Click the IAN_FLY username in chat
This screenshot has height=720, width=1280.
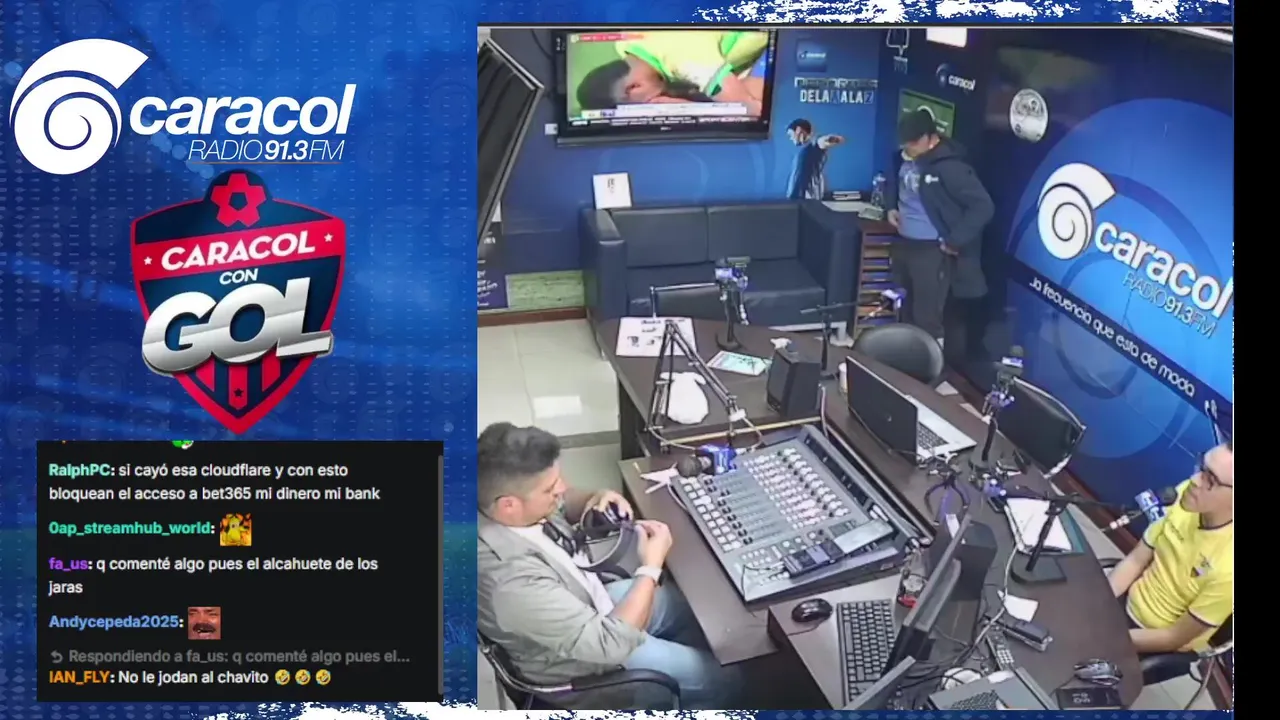[80, 677]
